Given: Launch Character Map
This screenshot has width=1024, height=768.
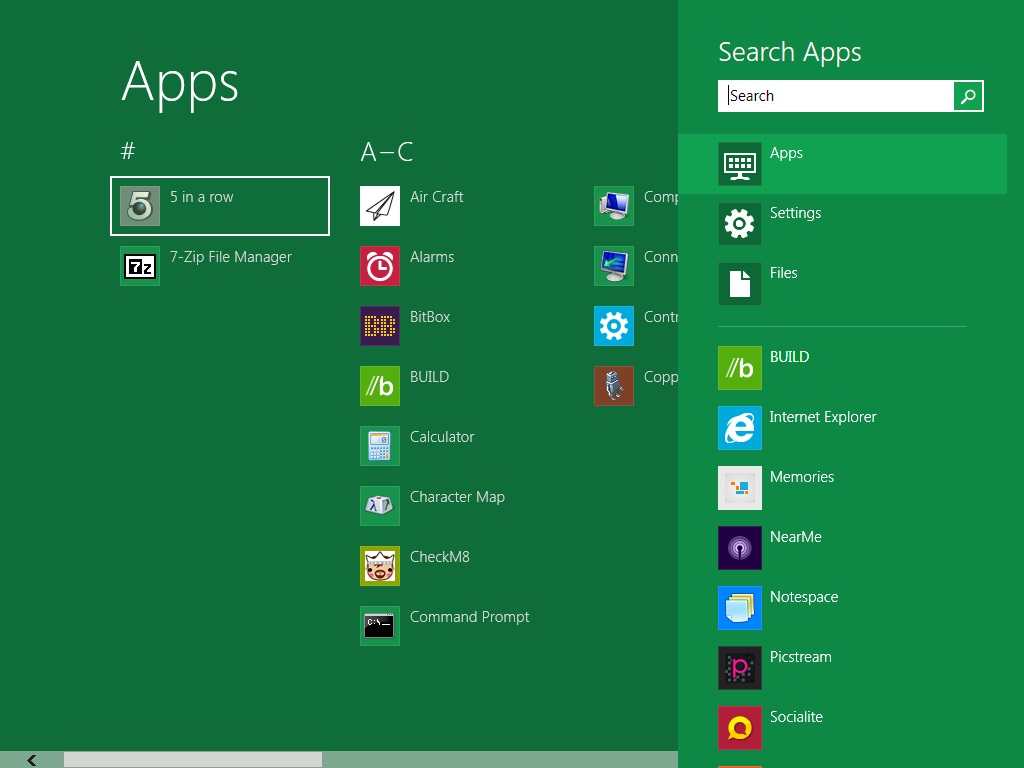Looking at the screenshot, I should coord(457,497).
